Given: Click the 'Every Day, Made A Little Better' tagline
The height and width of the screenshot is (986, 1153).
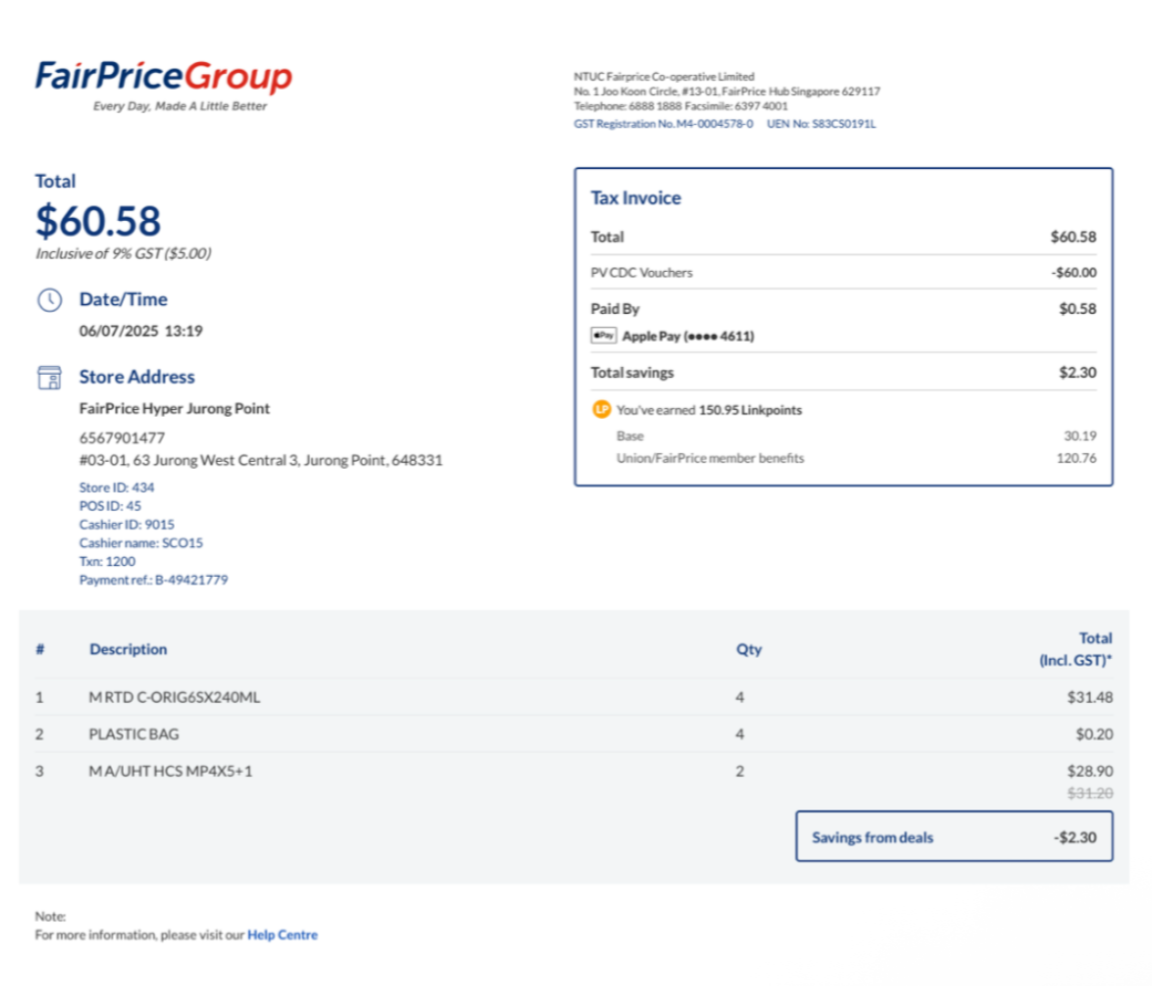Looking at the screenshot, I should 180,106.
